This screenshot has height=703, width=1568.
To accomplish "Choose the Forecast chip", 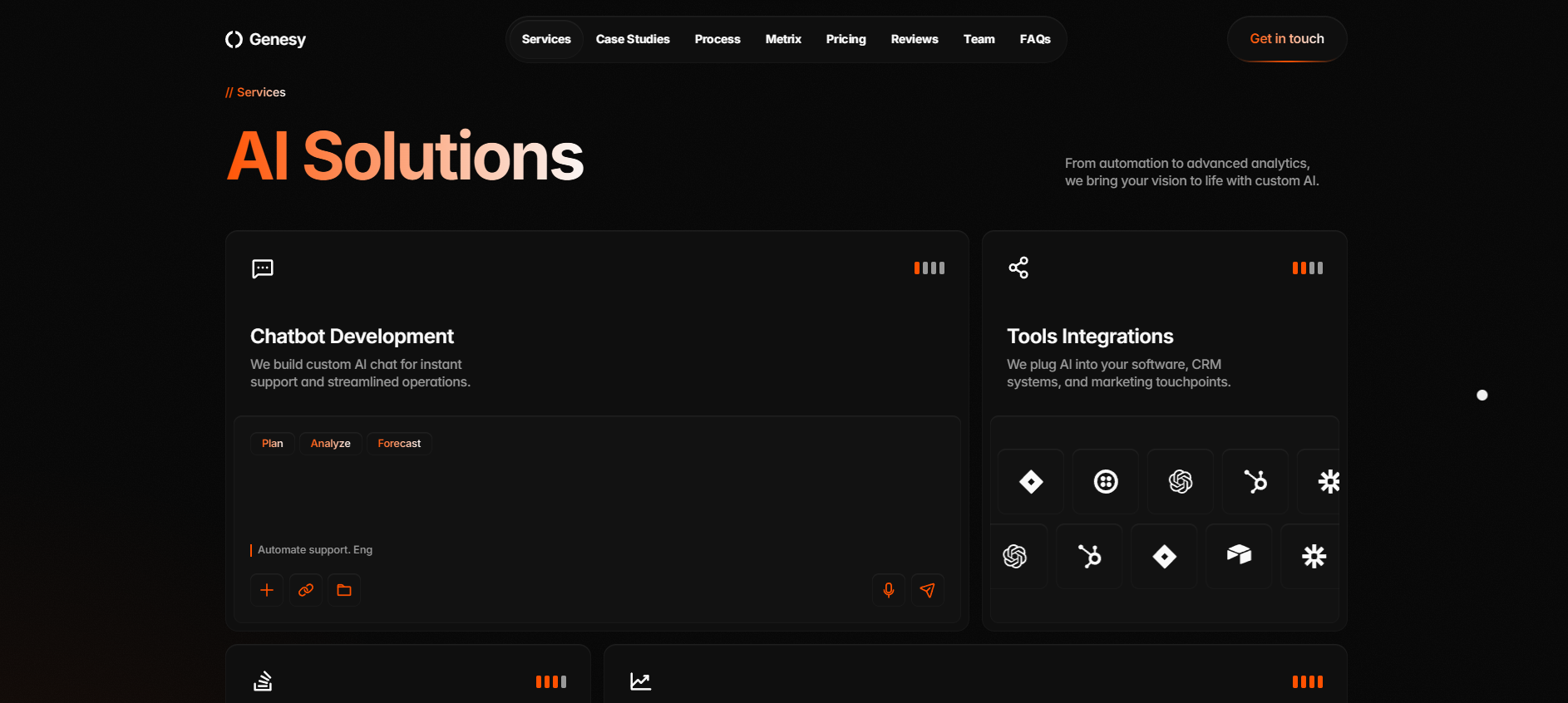I will click(399, 444).
